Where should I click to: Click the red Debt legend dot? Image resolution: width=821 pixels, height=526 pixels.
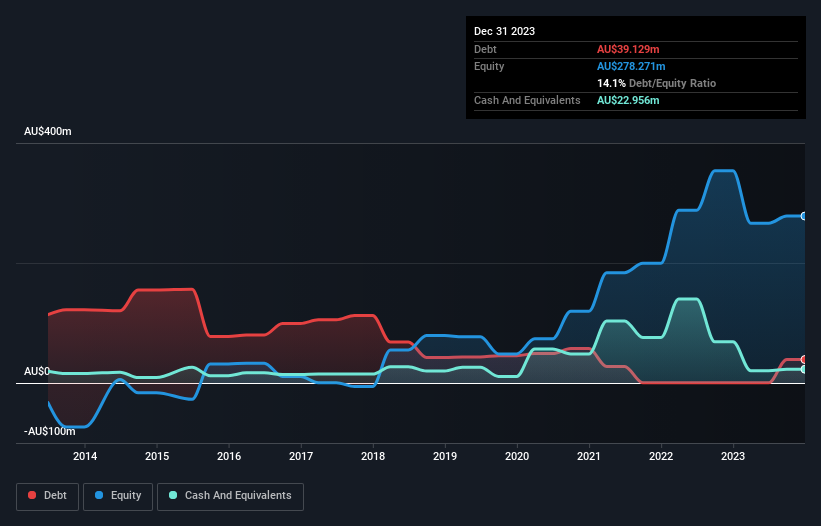[x=32, y=495]
